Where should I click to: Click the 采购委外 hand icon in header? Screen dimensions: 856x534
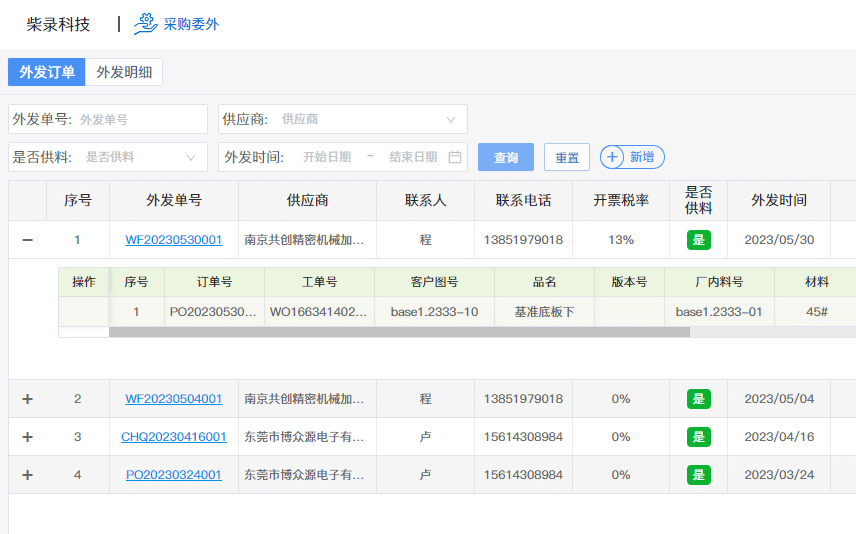147,23
